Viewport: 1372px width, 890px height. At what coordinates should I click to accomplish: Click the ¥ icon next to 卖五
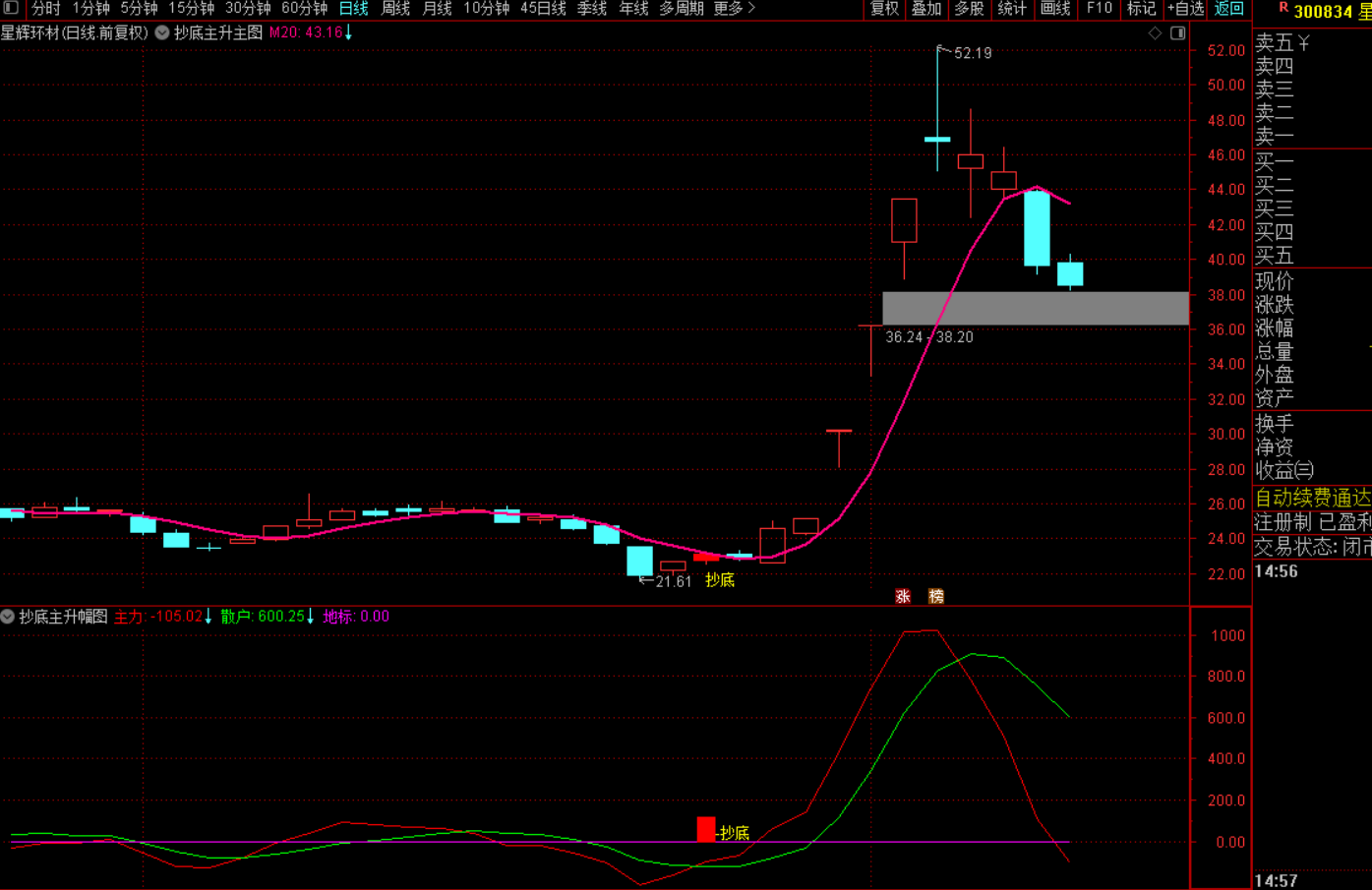tap(1303, 42)
